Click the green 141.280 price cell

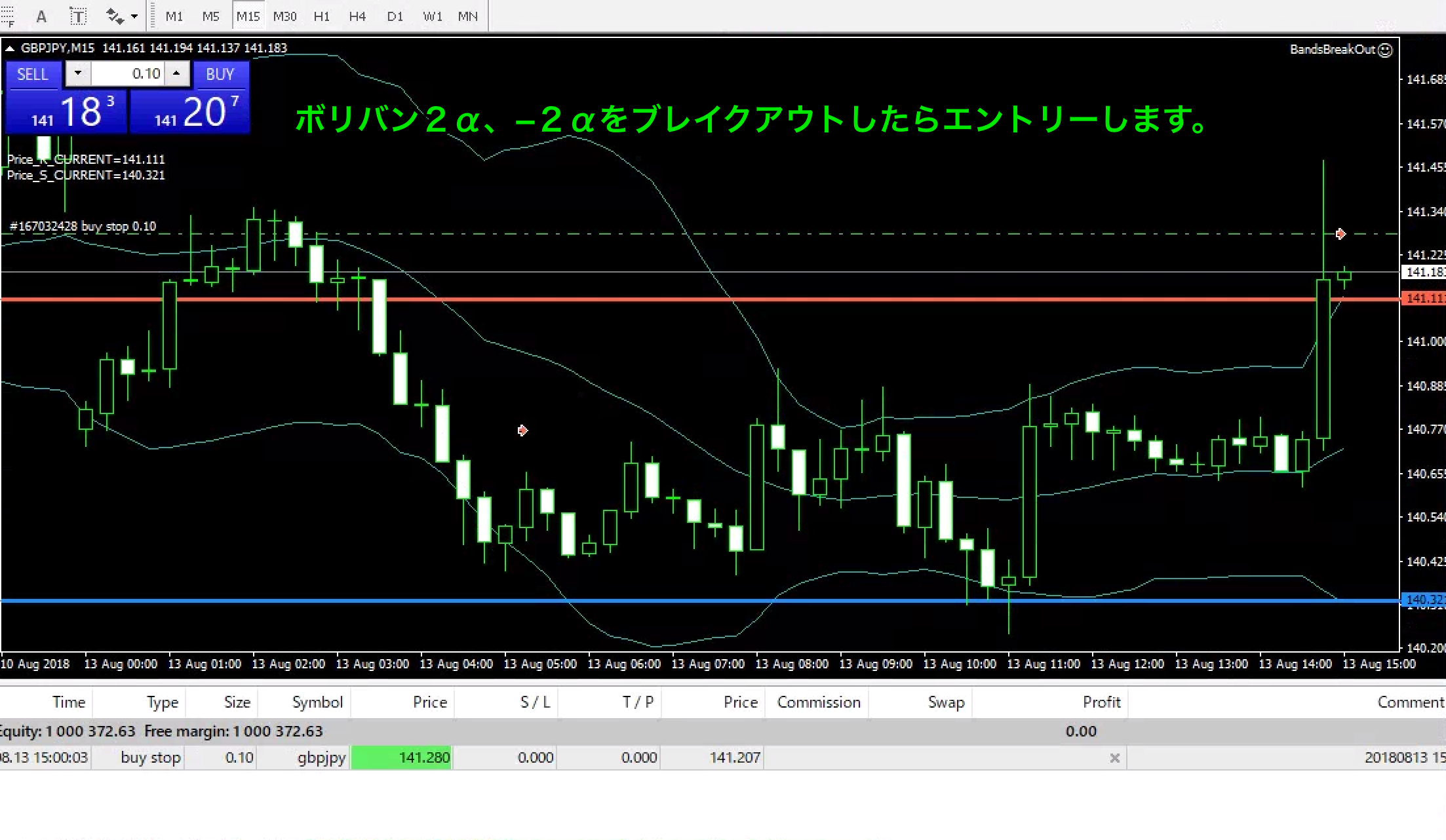(401, 758)
